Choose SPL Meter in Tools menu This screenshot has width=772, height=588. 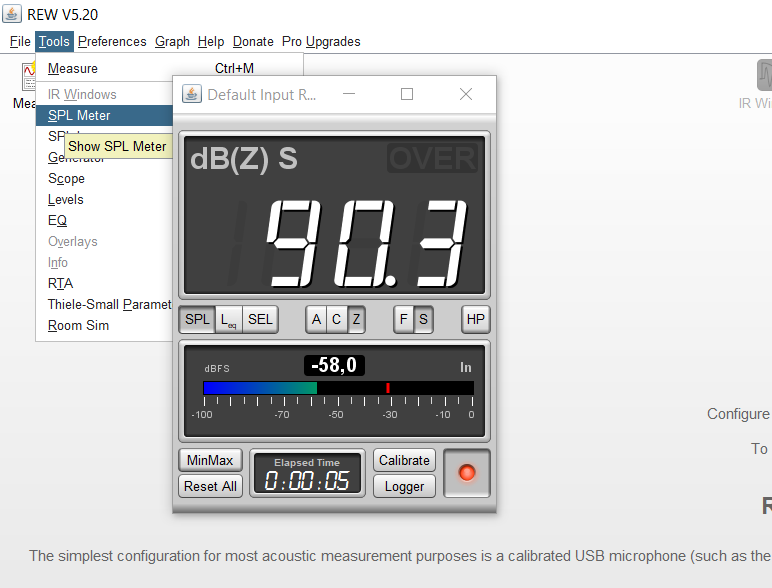coord(104,115)
